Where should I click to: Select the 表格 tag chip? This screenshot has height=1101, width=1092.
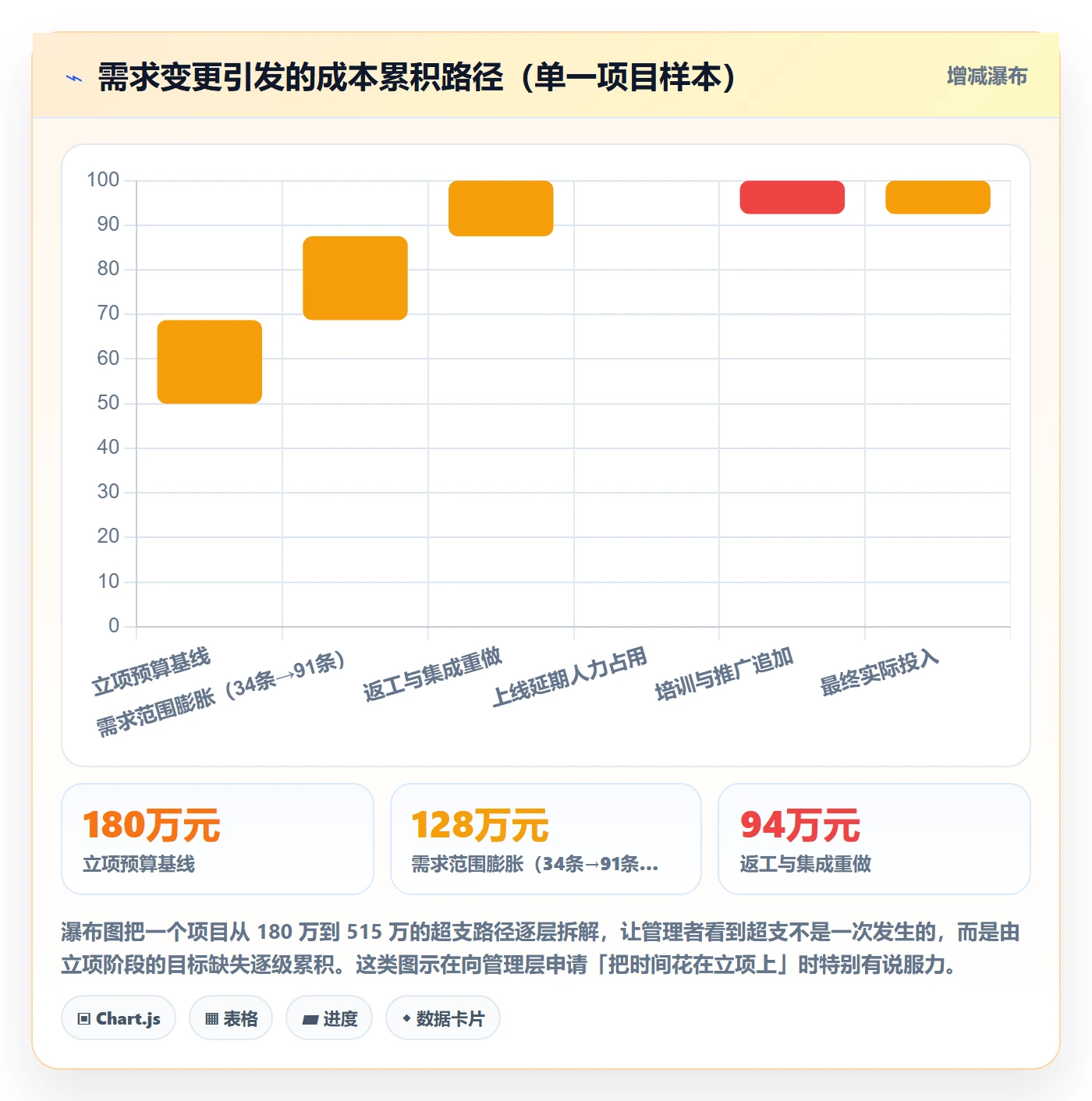[x=231, y=1018]
